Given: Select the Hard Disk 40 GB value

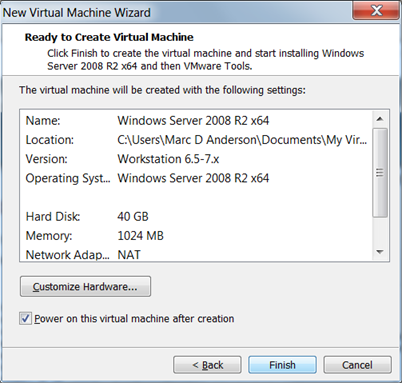Looking at the screenshot, I should click(133, 217).
